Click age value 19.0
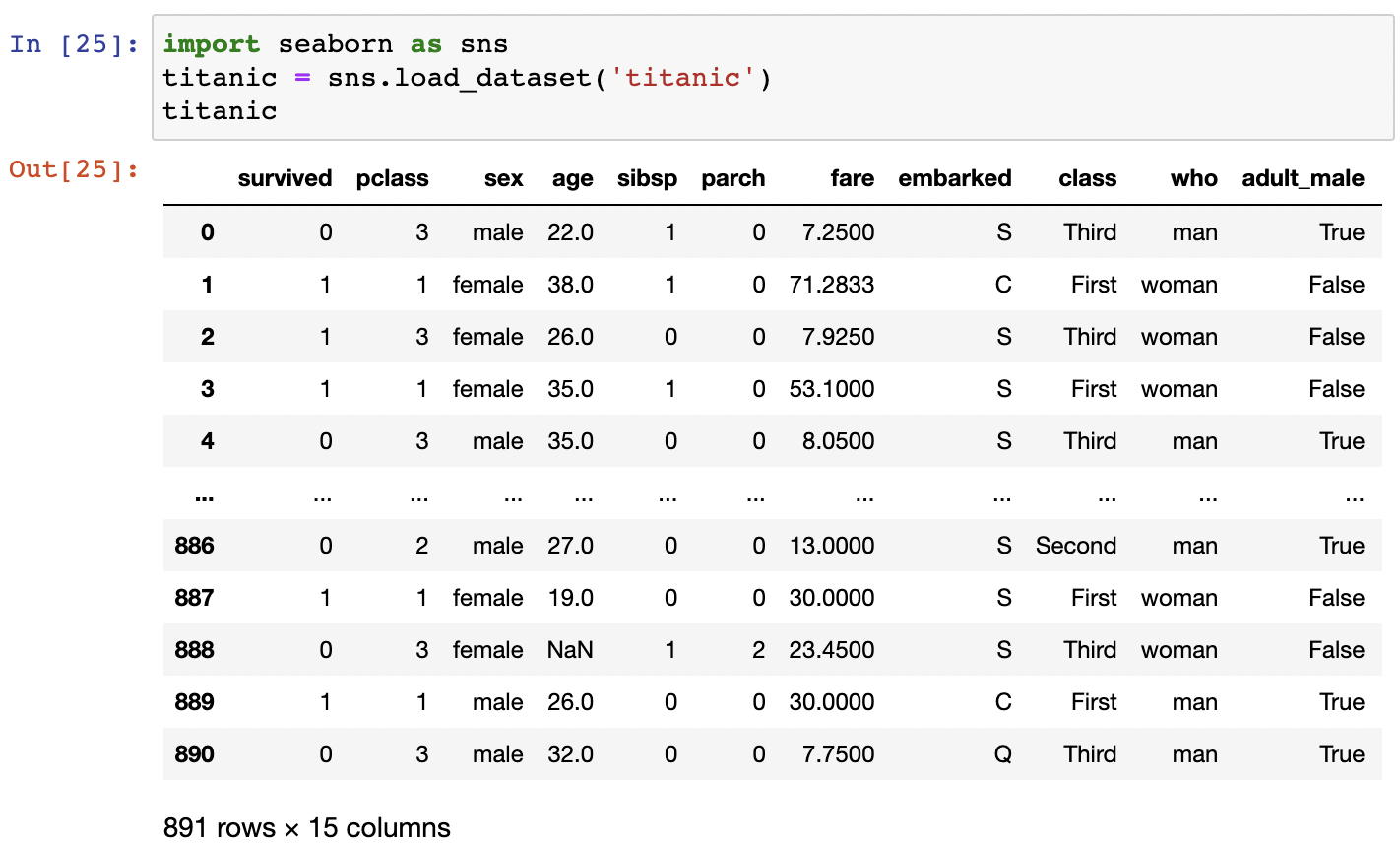The image size is (1400, 847). (570, 598)
